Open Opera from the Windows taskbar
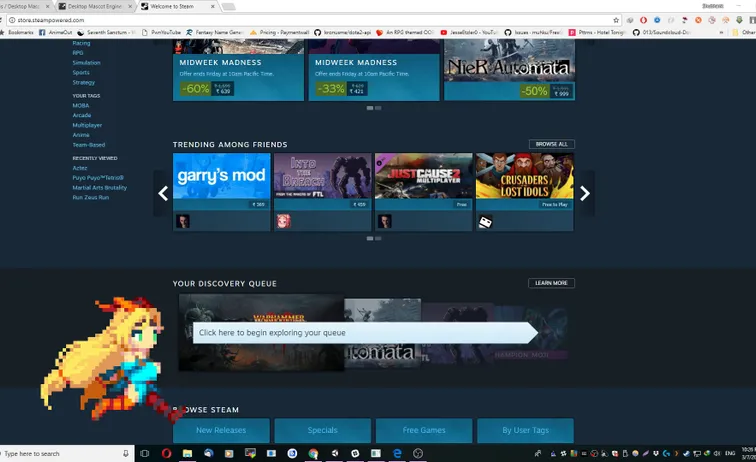This screenshot has width=756, height=462. coord(166,454)
